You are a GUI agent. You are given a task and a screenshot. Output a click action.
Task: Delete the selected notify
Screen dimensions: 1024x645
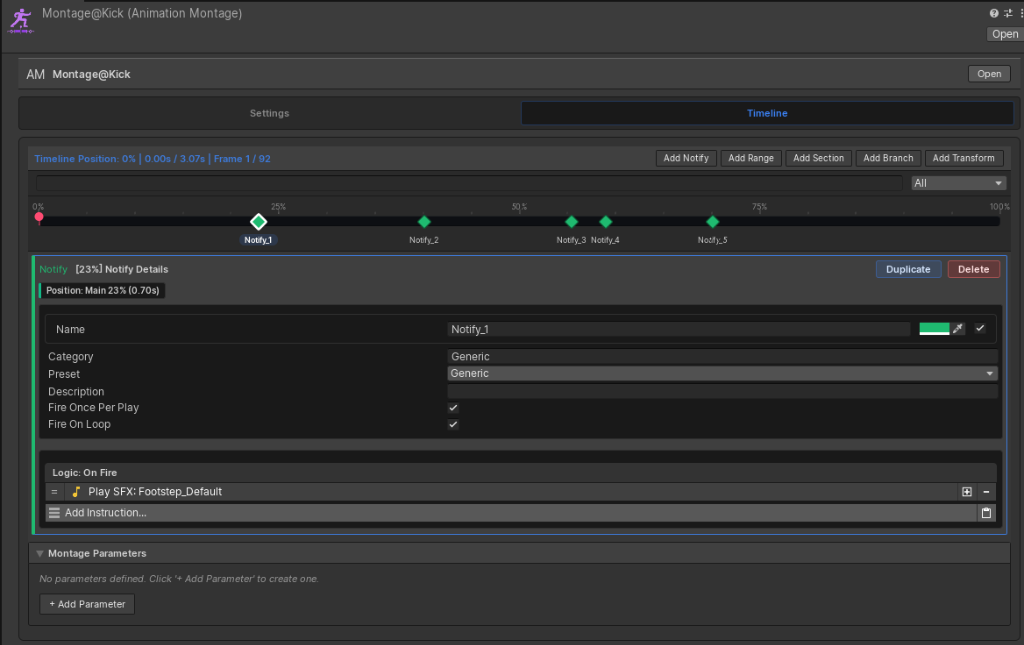973,269
